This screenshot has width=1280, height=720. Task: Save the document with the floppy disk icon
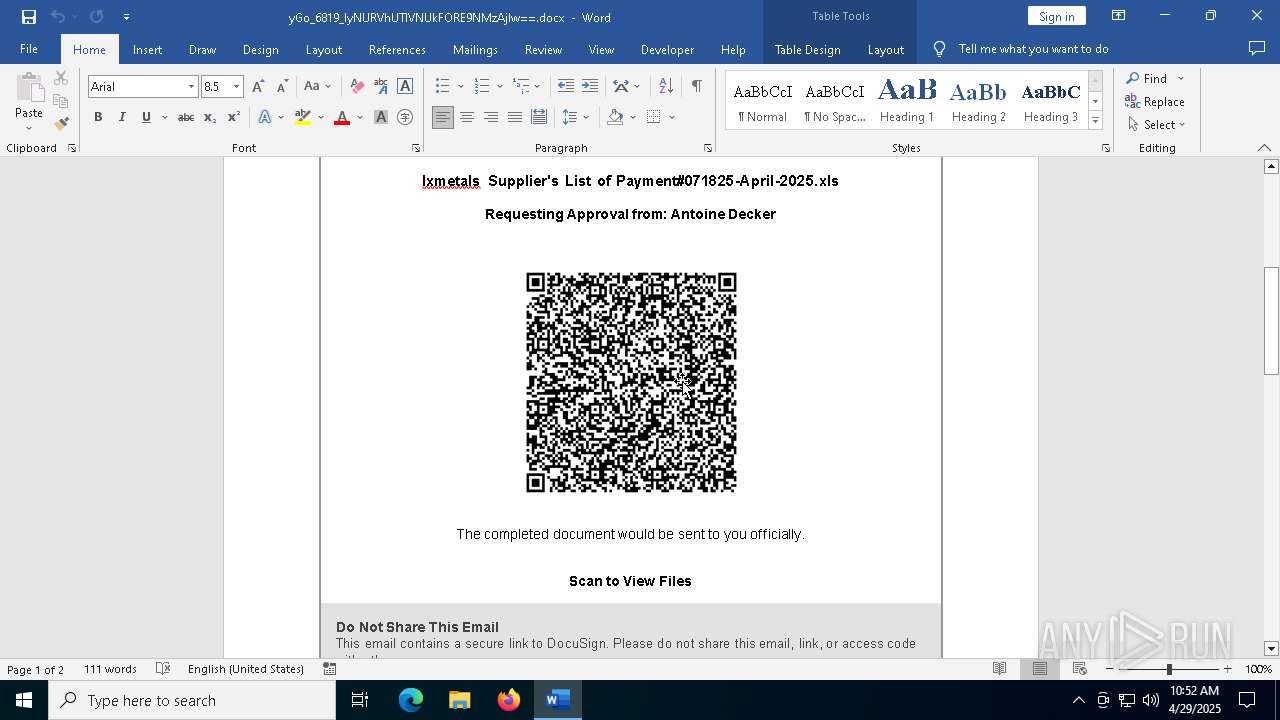click(29, 17)
